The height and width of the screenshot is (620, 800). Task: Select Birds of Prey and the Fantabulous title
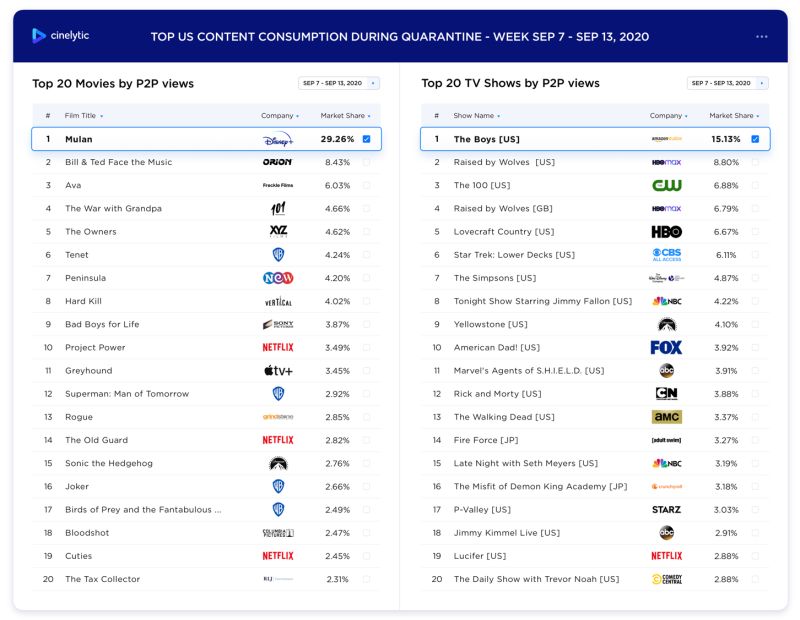(x=143, y=509)
